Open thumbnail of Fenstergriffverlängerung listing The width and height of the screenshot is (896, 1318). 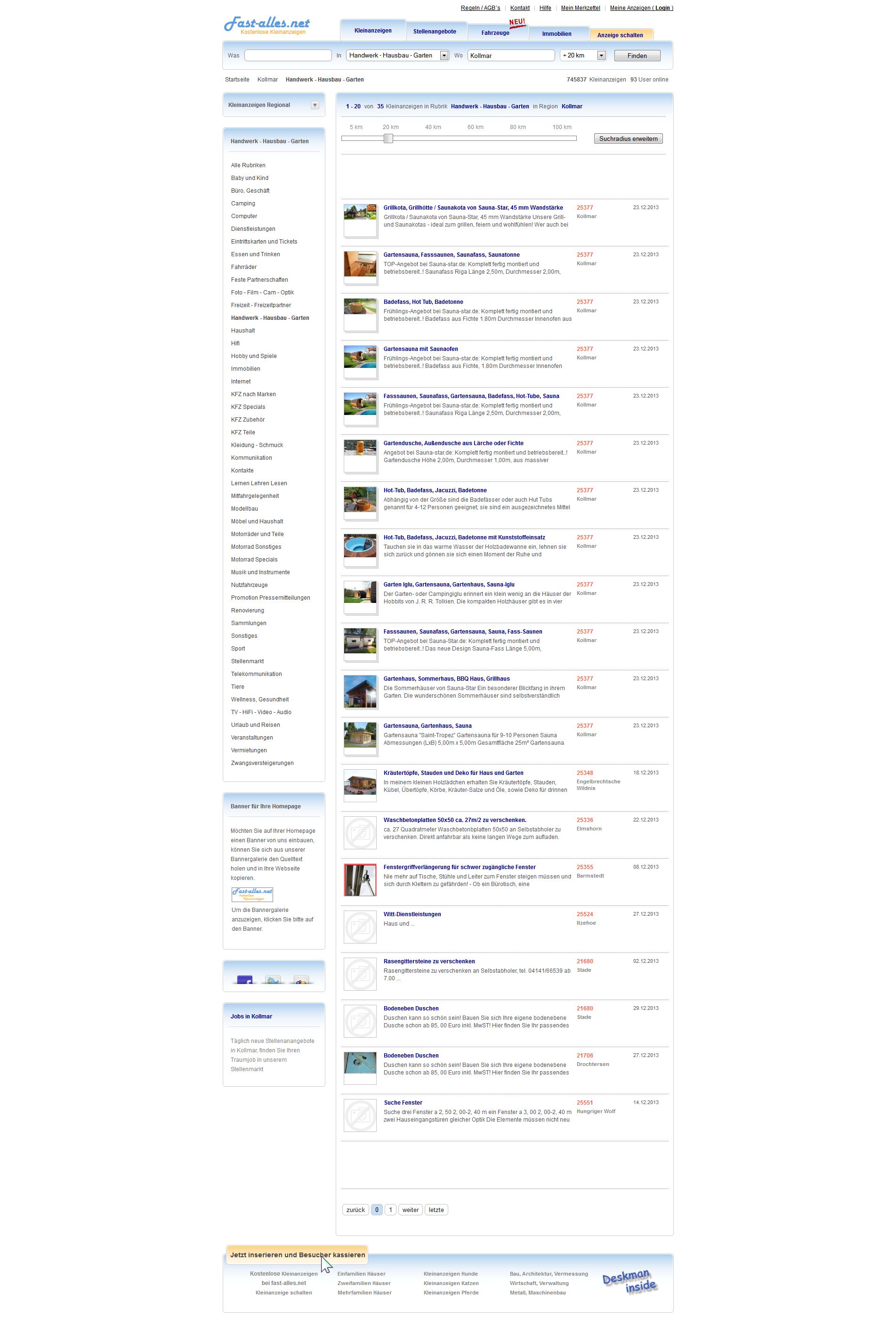click(x=360, y=879)
